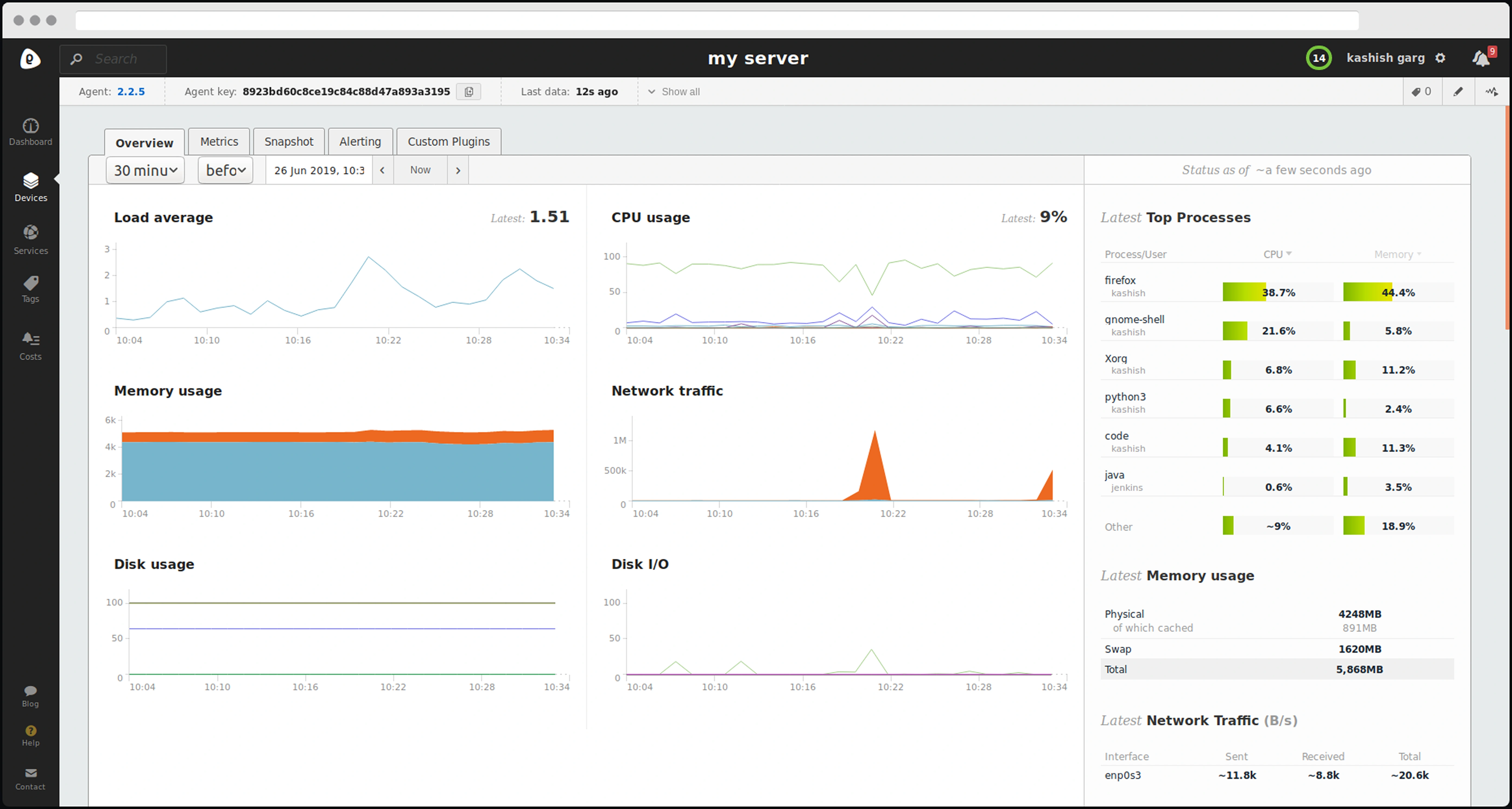Click the activity pulse icon

tap(1491, 91)
